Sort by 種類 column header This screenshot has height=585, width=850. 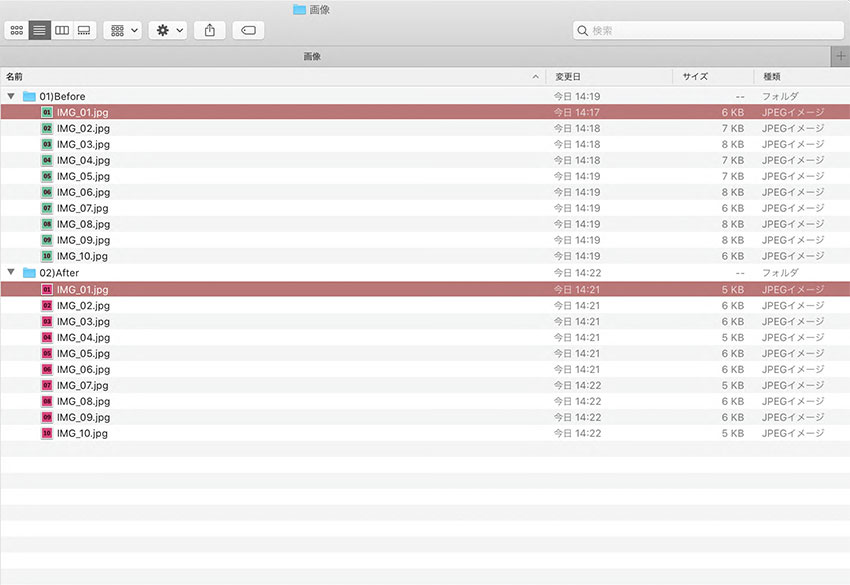tap(802, 76)
